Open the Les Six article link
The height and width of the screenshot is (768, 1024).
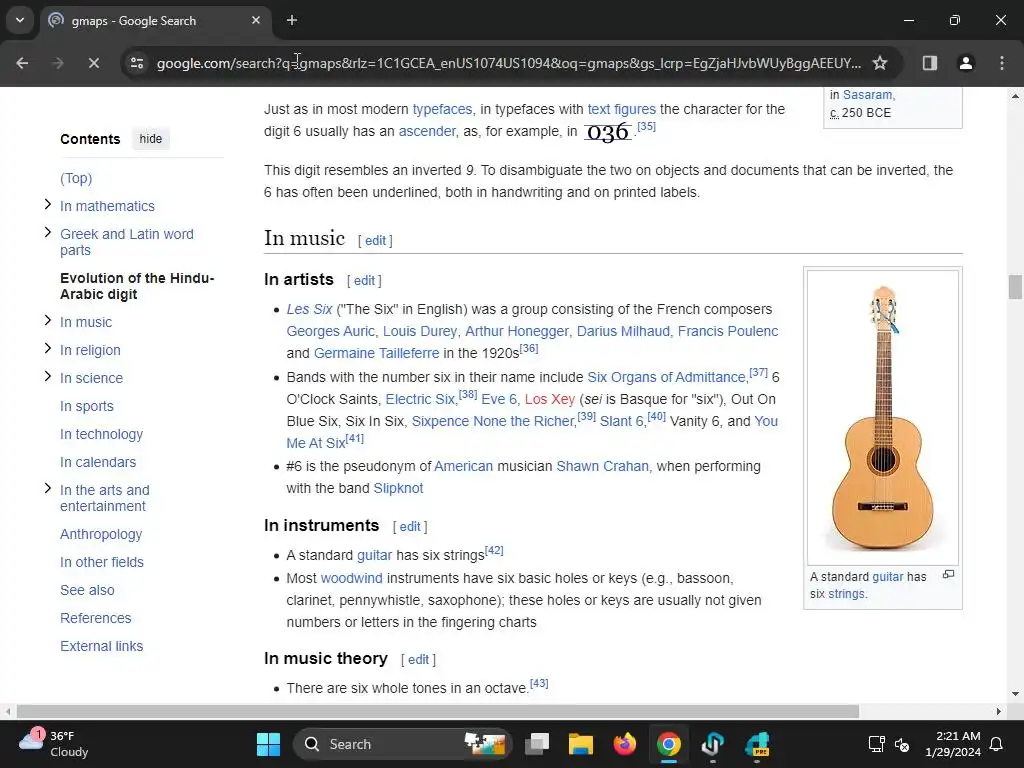point(310,310)
